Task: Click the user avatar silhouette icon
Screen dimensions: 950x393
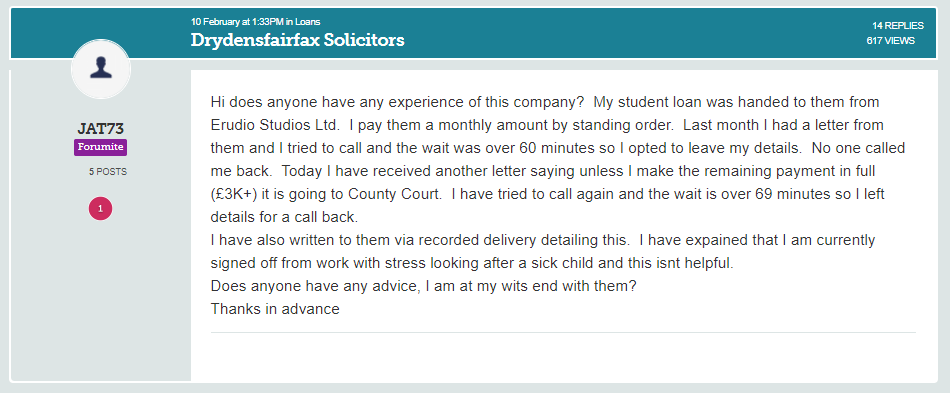Action: 101,69
